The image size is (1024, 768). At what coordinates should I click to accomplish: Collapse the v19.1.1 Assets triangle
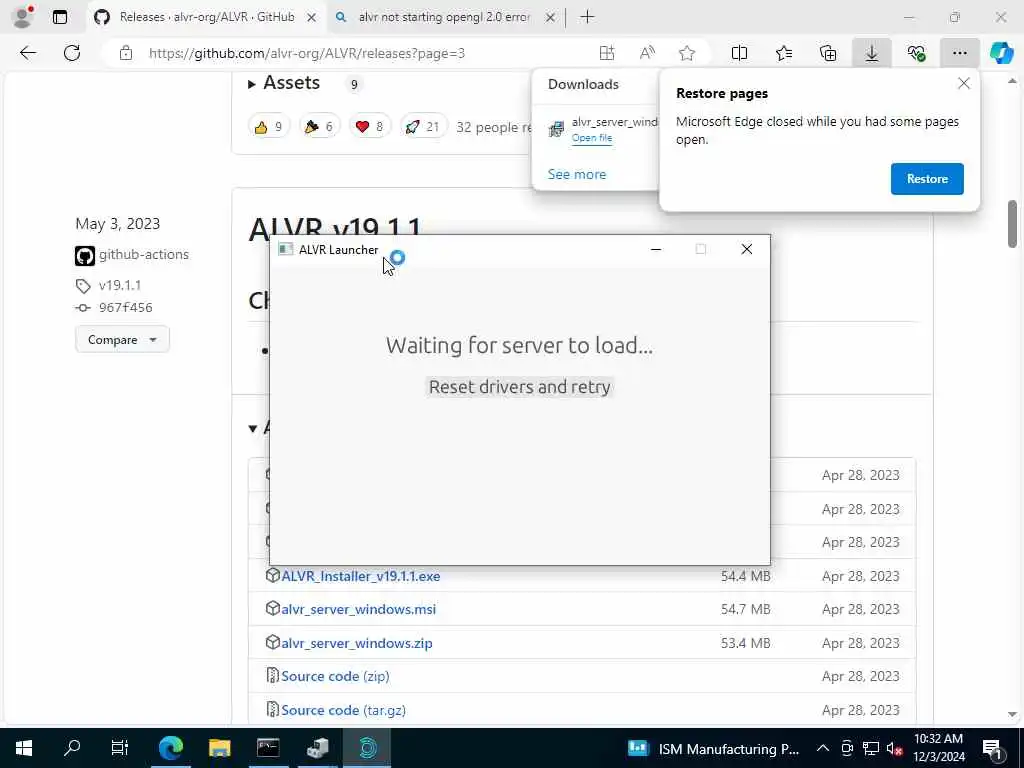pyautogui.click(x=253, y=428)
